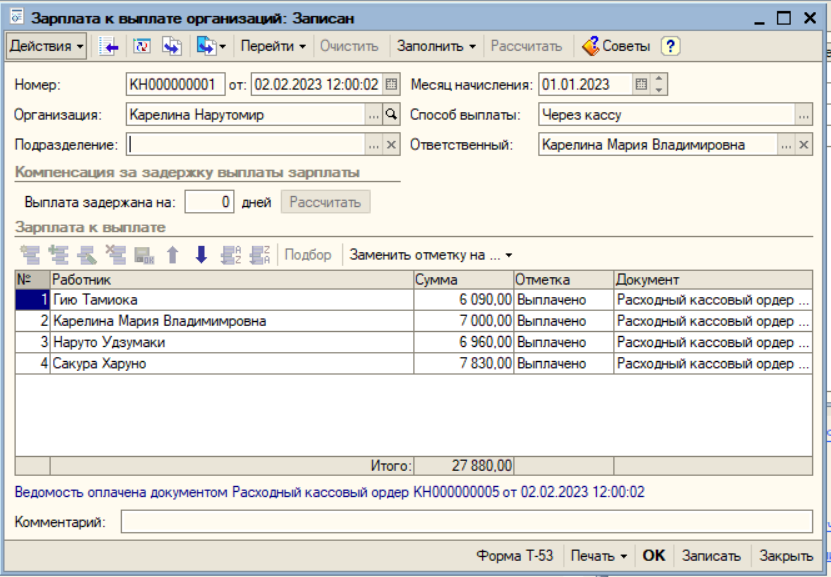Image resolution: width=831 pixels, height=577 pixels.
Task: Click the amount cell 7 830,00
Action: coord(464,363)
